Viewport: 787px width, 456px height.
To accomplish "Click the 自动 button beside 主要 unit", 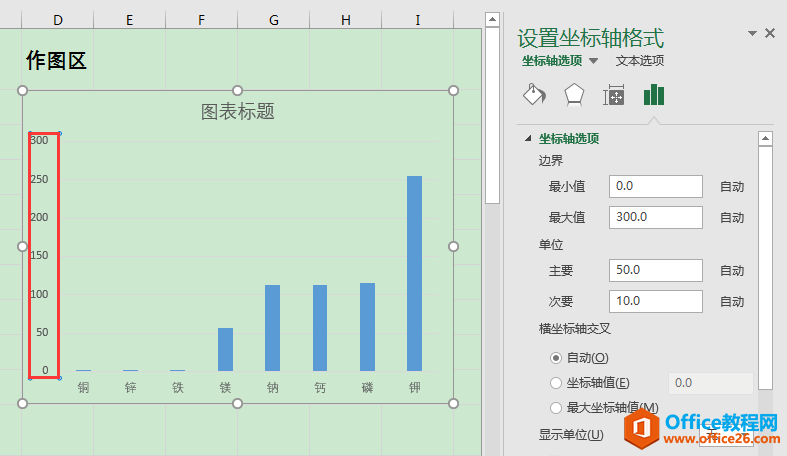I will [732, 270].
